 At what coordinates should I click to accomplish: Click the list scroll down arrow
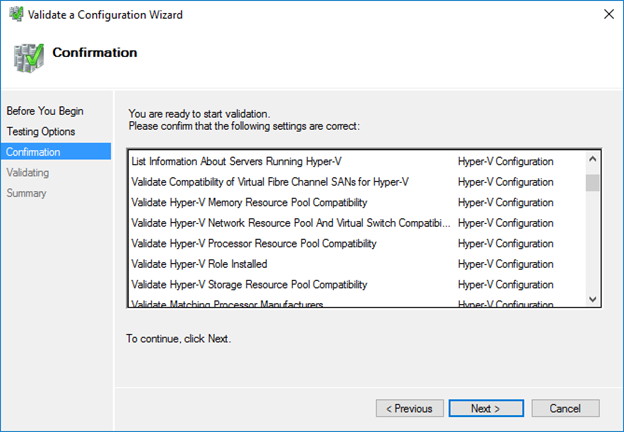[593, 299]
